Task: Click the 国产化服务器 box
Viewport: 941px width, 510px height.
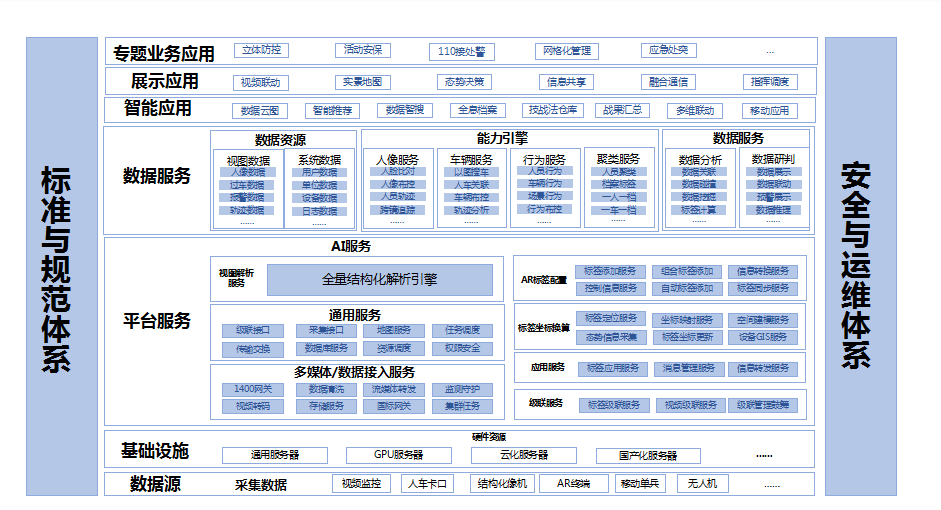Action: pos(649,456)
